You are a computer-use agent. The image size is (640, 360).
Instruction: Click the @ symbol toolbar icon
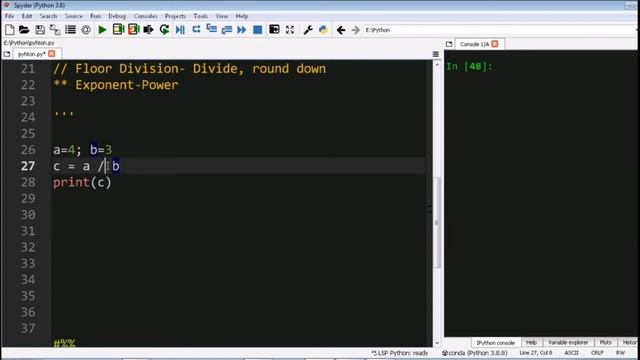86,30
